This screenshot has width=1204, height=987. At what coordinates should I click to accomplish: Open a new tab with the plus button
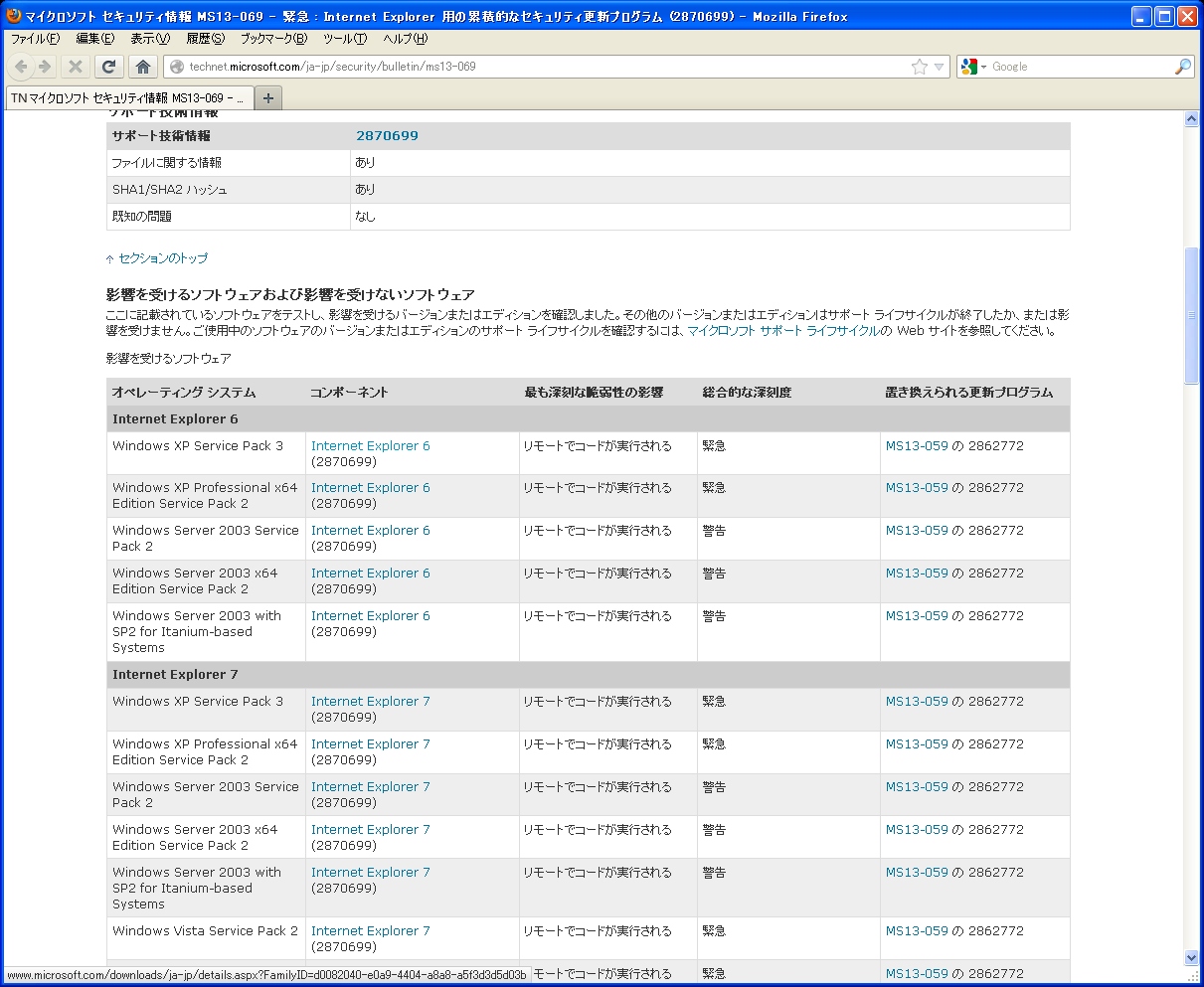coord(268,97)
